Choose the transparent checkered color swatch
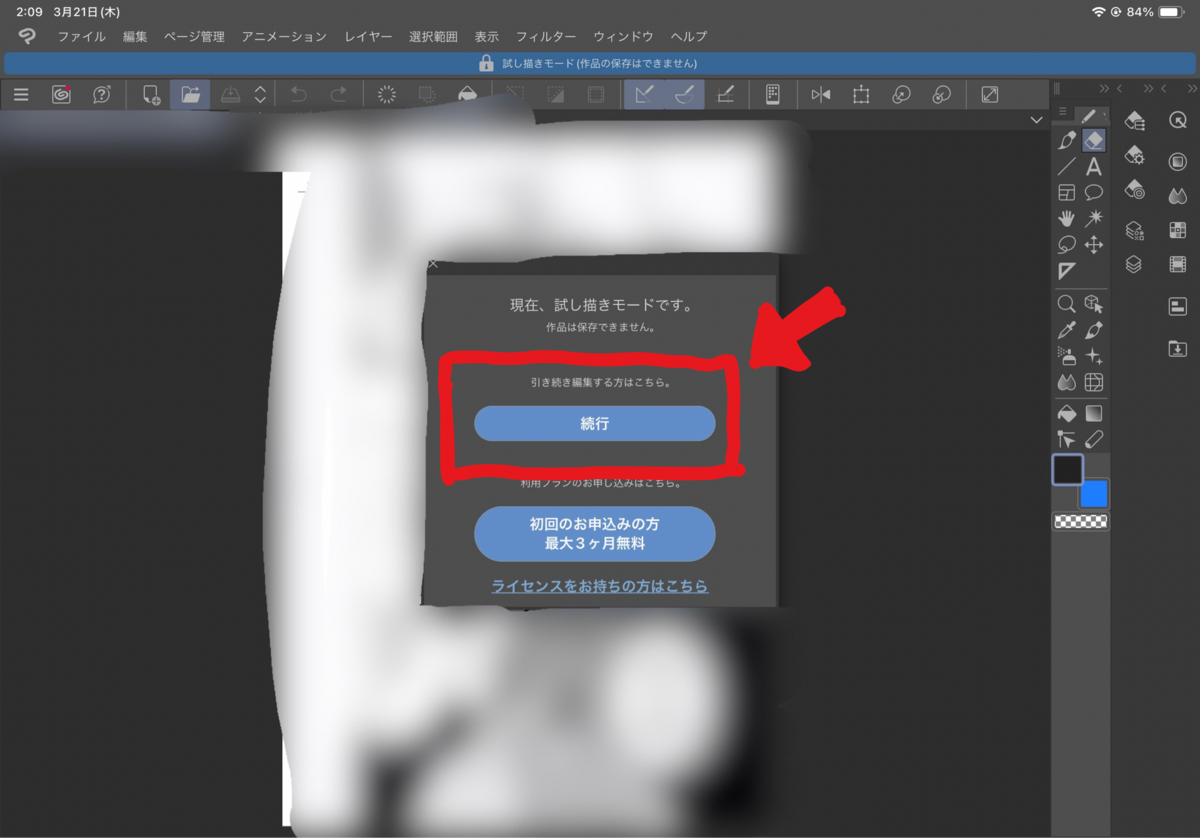 pyautogui.click(x=1081, y=521)
